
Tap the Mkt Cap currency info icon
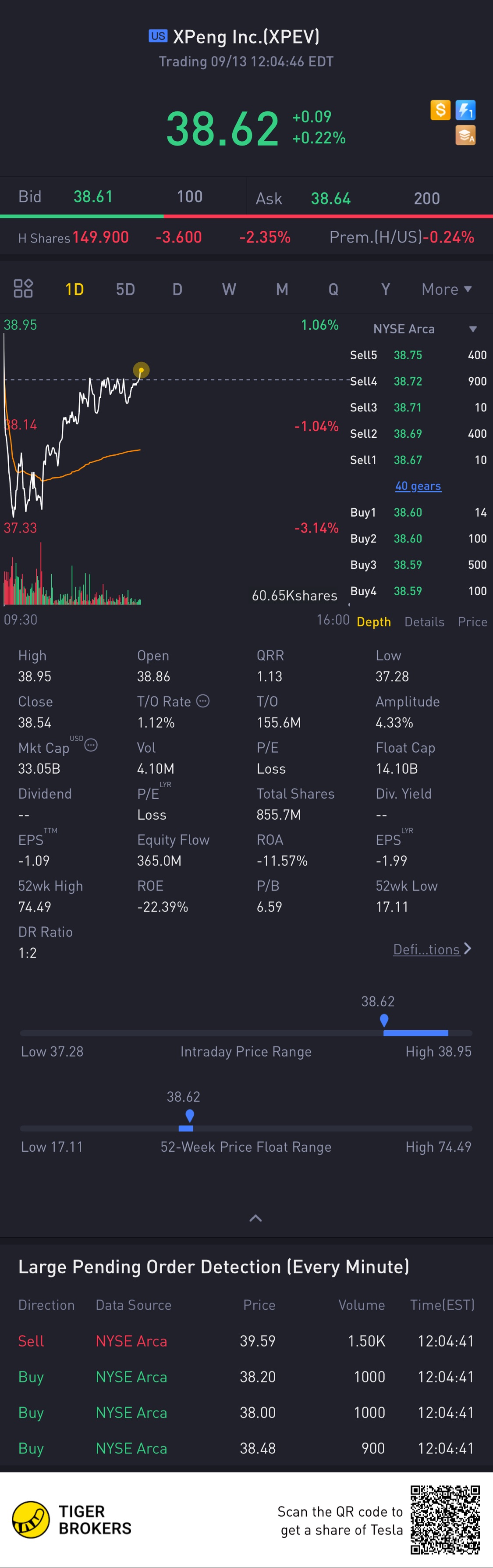pyautogui.click(x=91, y=745)
